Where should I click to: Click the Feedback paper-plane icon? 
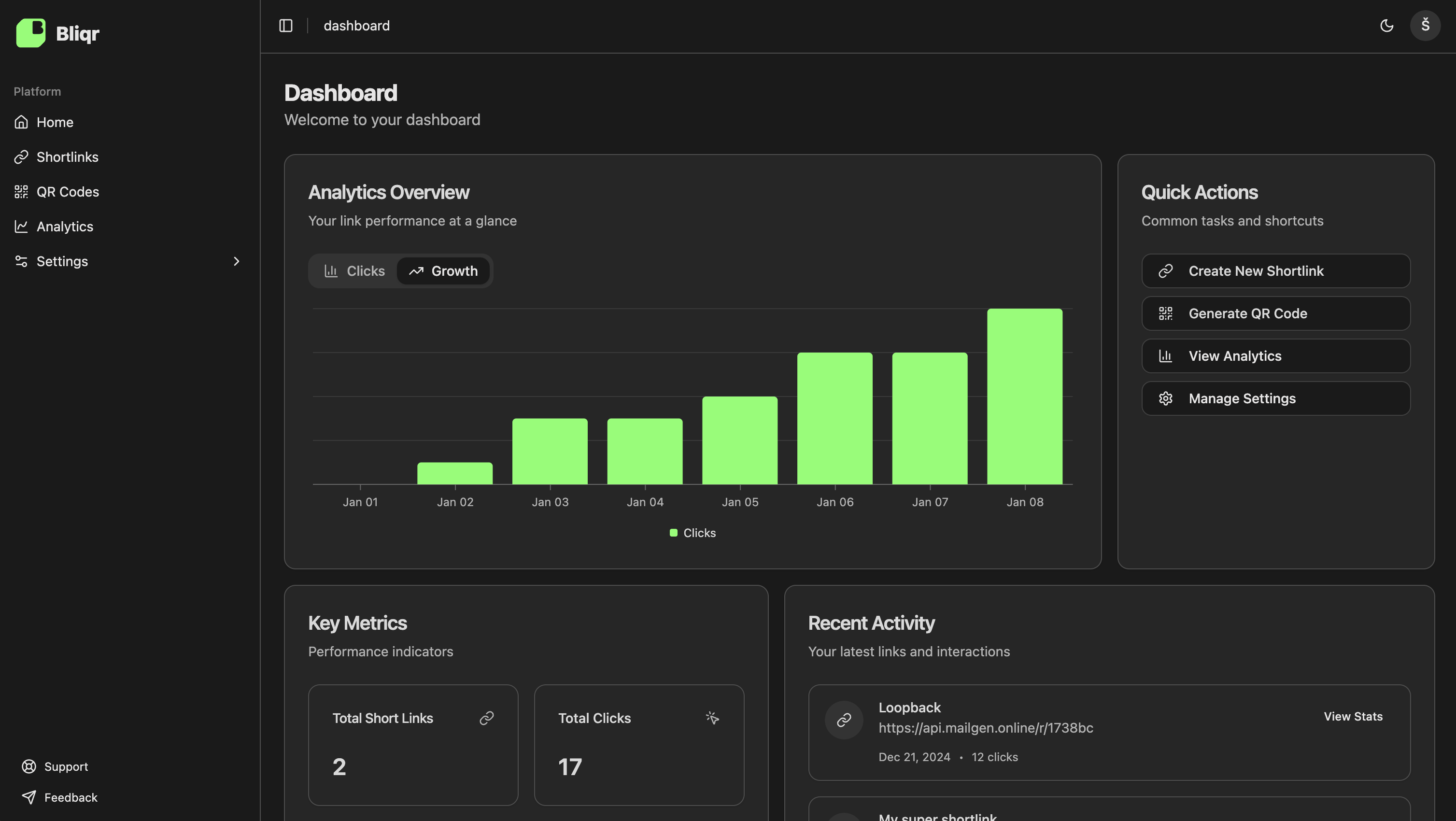[x=29, y=797]
